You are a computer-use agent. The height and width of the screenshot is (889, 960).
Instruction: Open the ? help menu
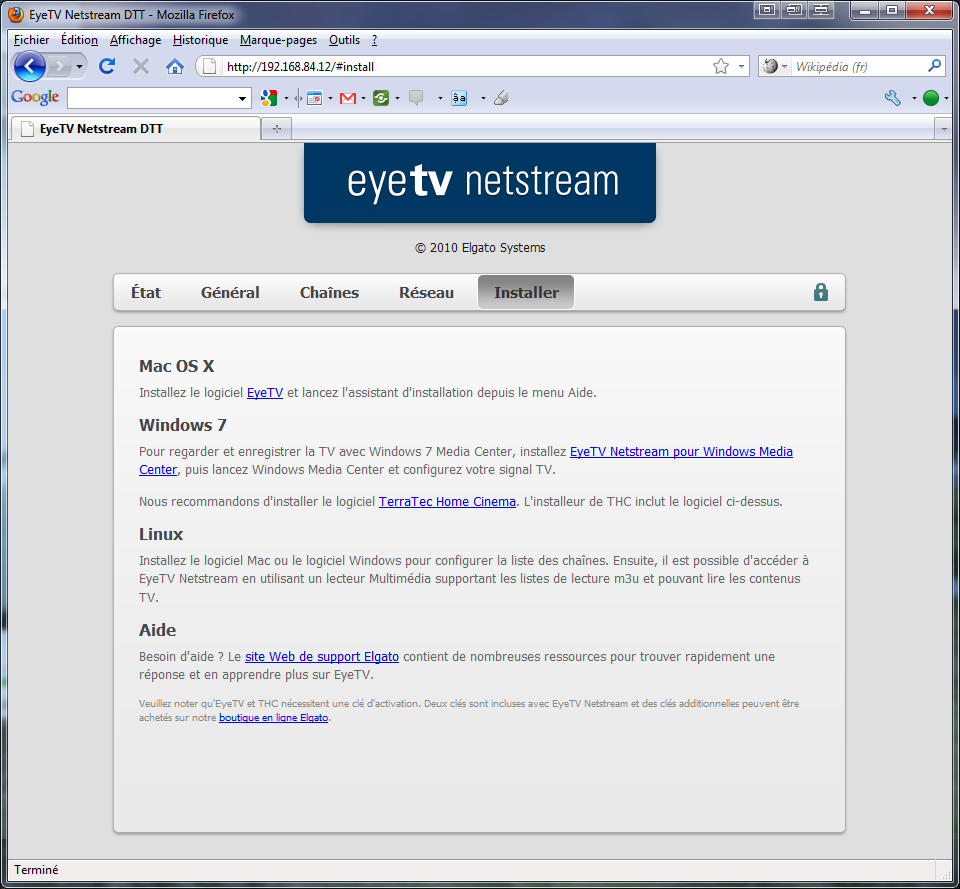click(x=374, y=40)
